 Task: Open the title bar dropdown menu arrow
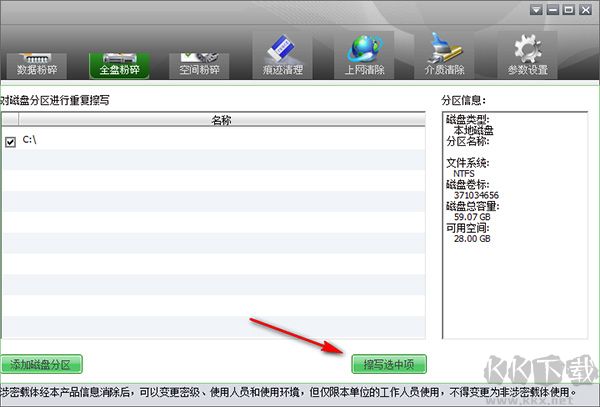pyautogui.click(x=536, y=10)
